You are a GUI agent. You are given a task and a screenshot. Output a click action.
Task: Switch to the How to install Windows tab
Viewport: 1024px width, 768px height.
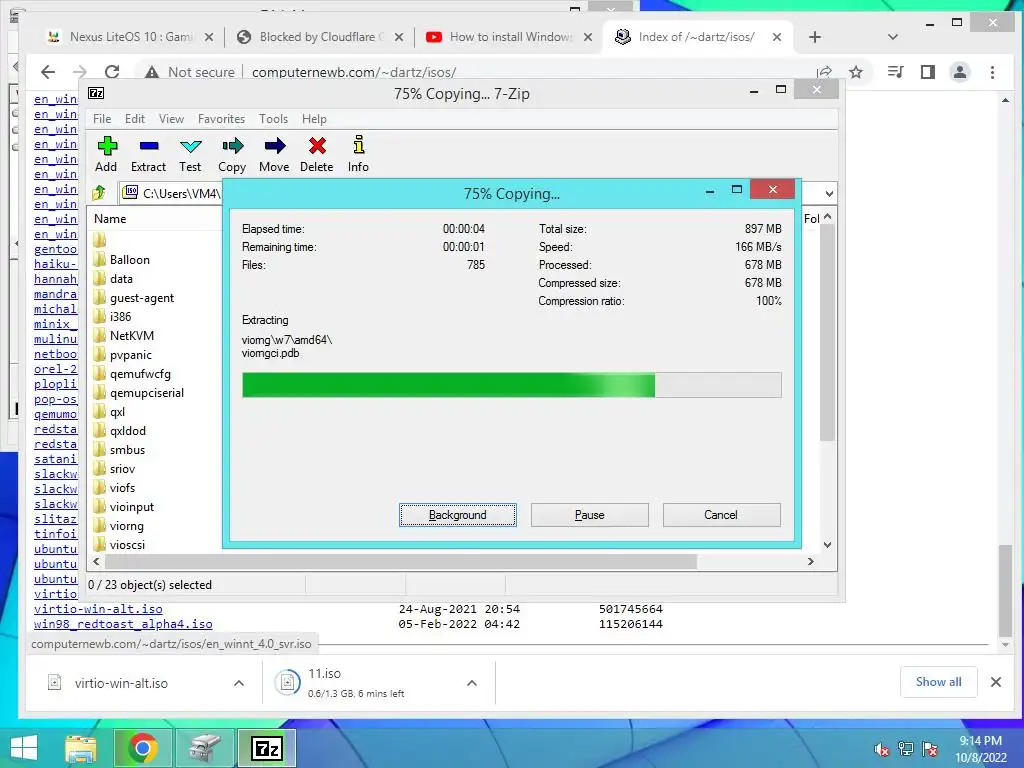point(509,37)
